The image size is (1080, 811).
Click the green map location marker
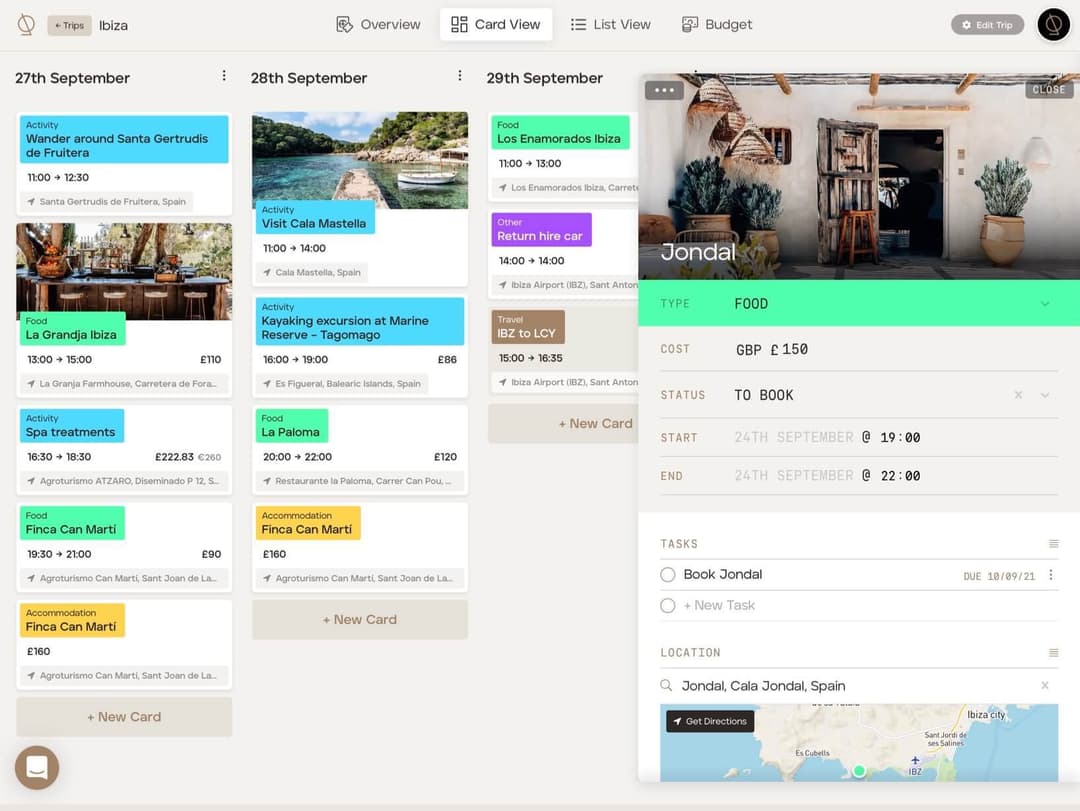(859, 770)
